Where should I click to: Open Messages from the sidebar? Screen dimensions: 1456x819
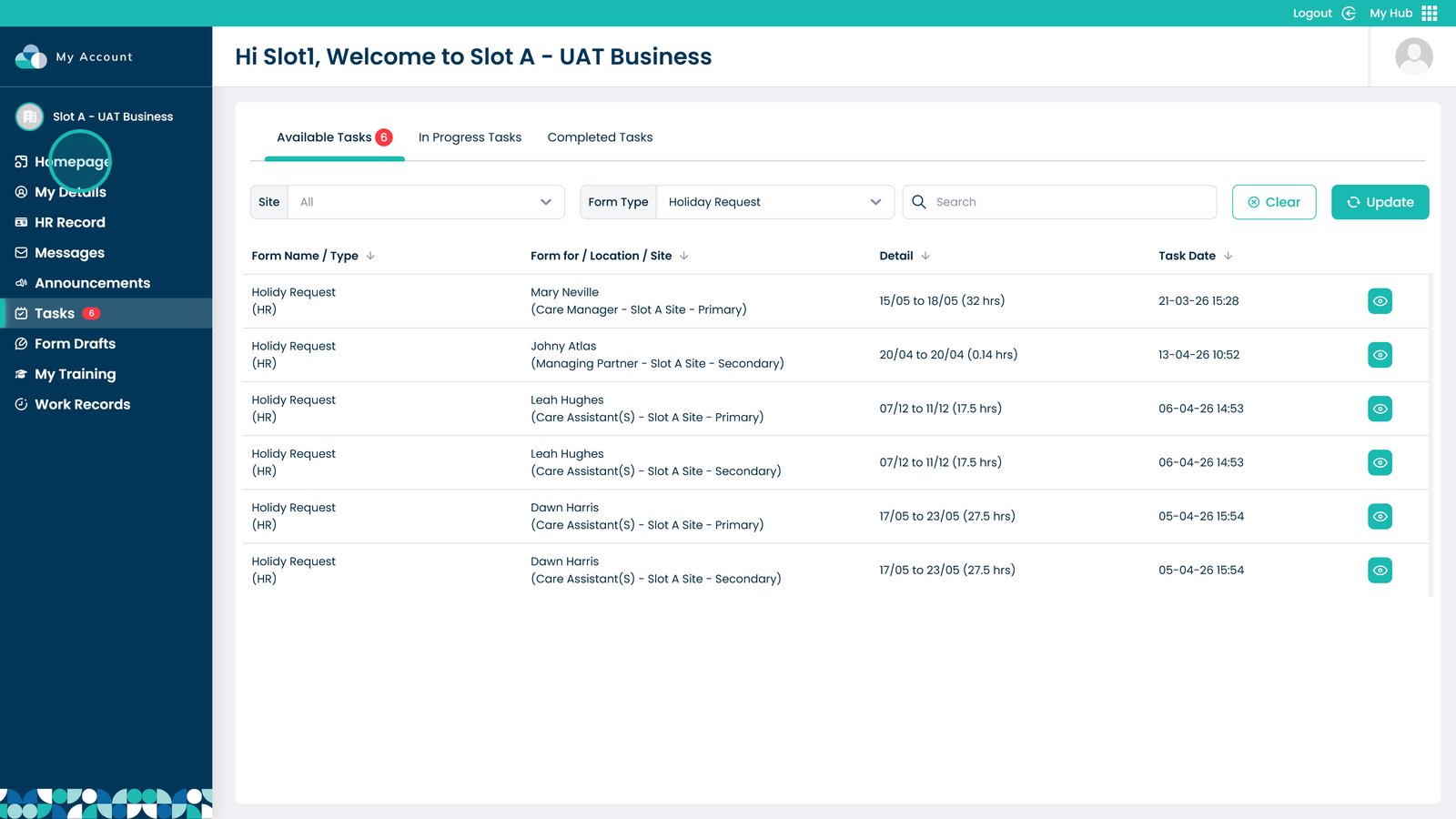tap(69, 253)
